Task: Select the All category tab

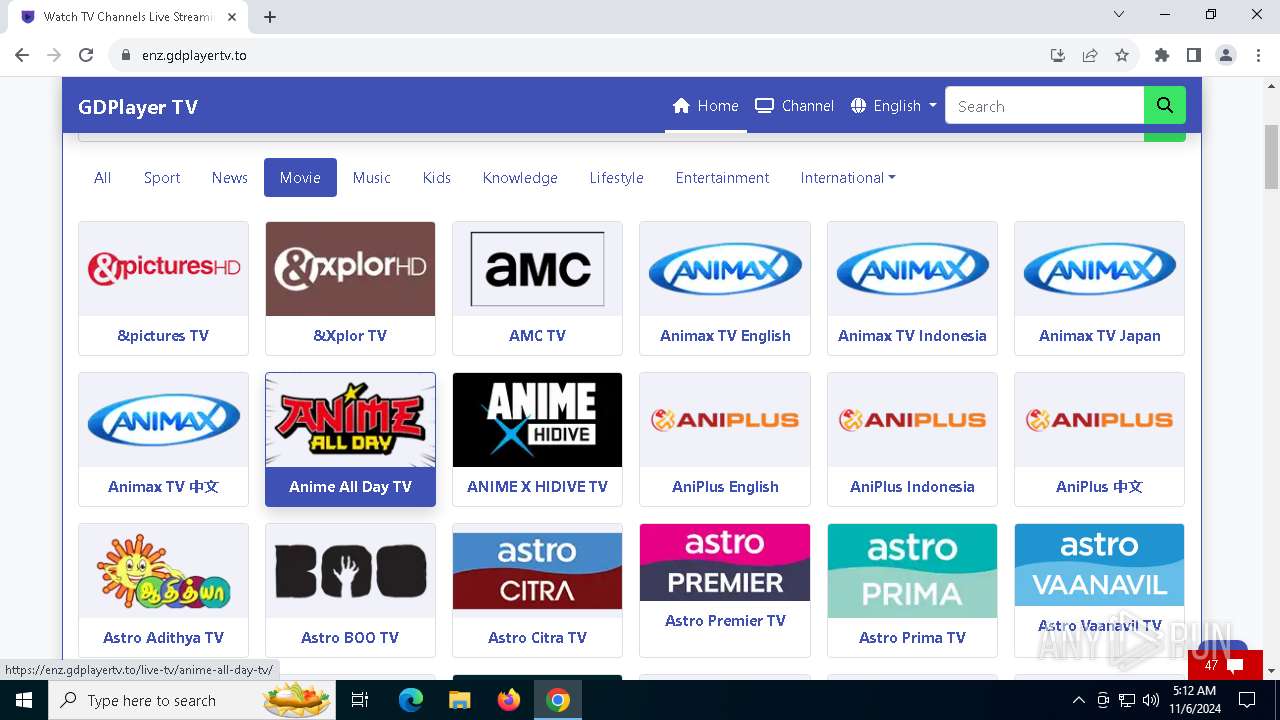Action: [102, 177]
